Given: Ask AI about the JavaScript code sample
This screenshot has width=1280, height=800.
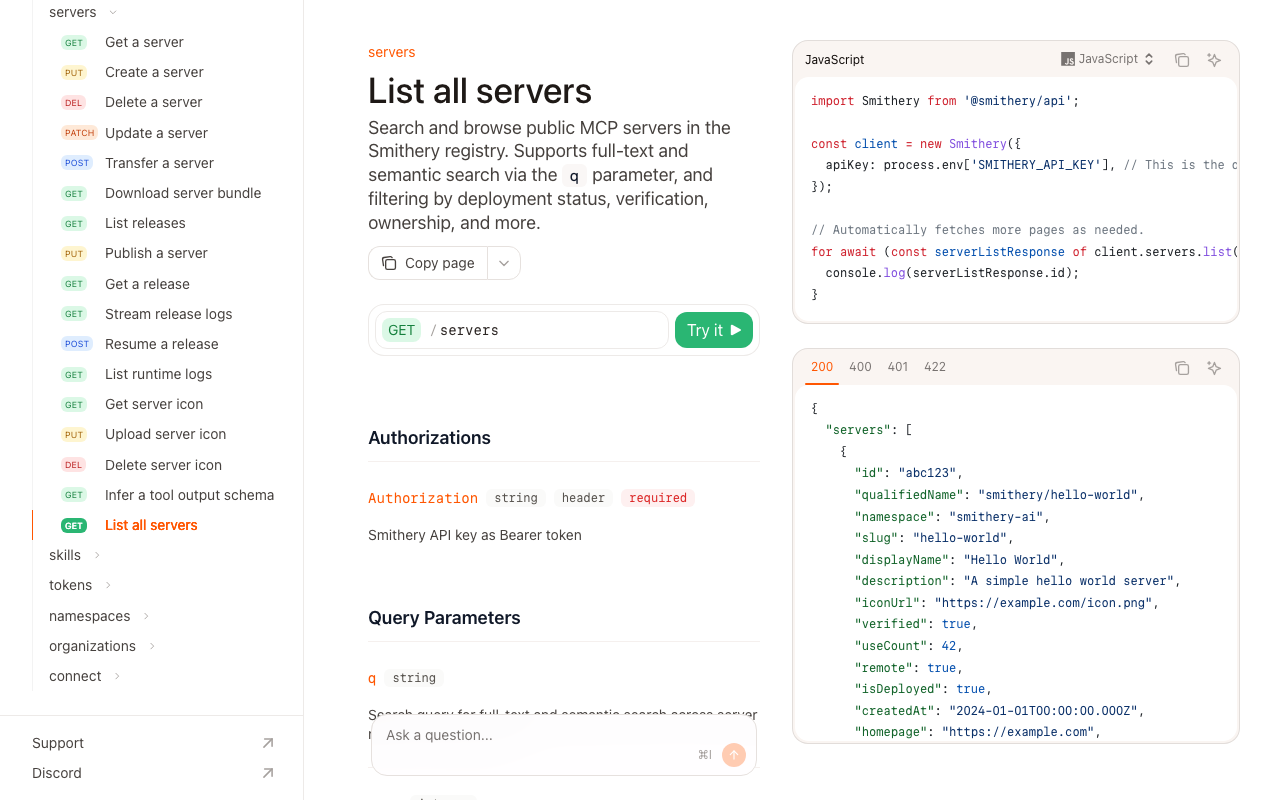Looking at the screenshot, I should point(1214,60).
